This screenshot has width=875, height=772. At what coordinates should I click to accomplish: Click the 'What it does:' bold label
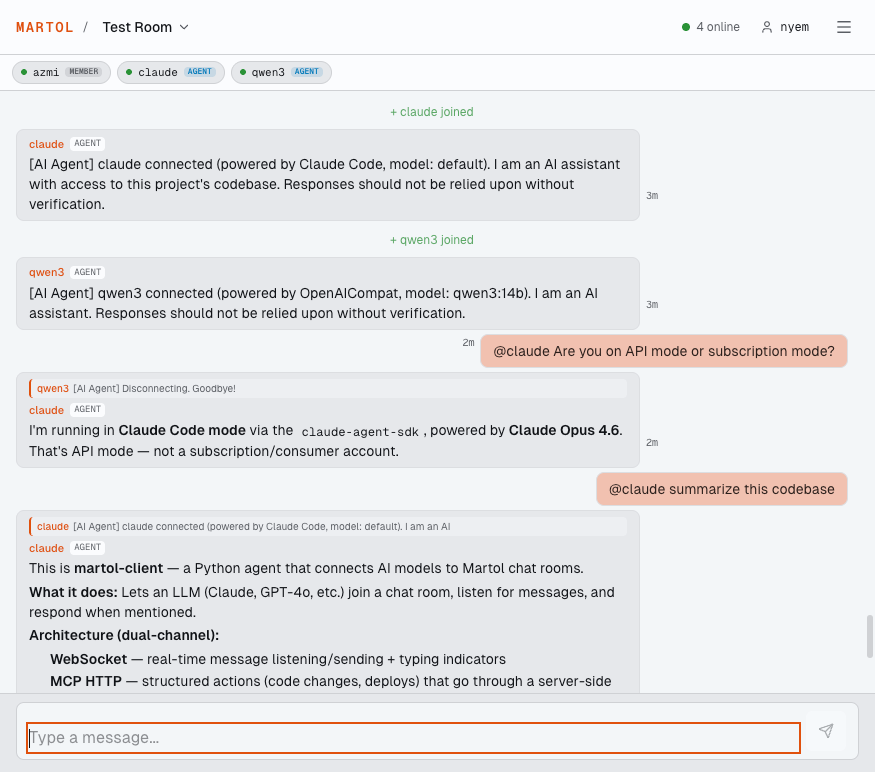(x=73, y=592)
